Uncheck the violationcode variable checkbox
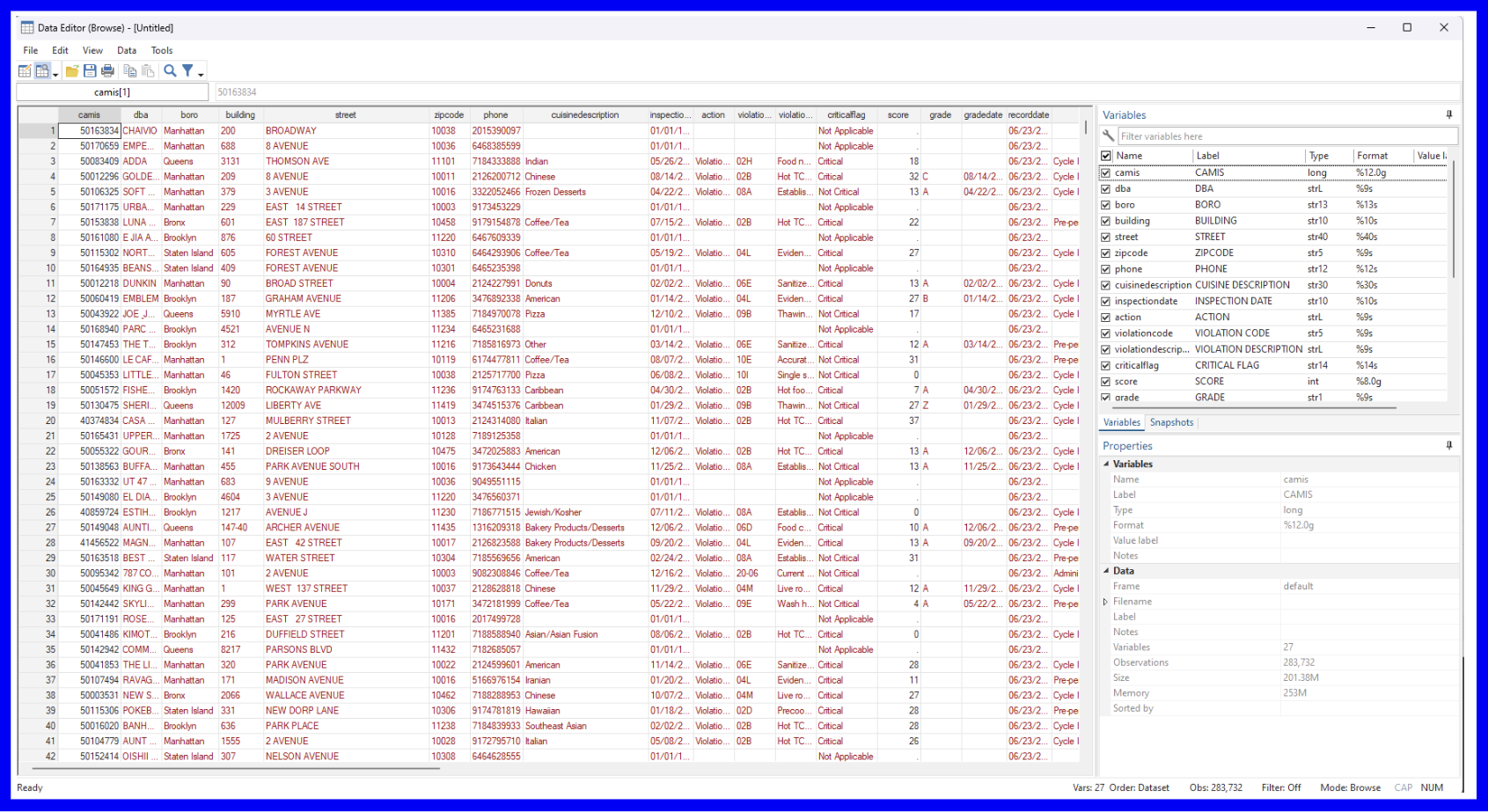 [x=1106, y=333]
